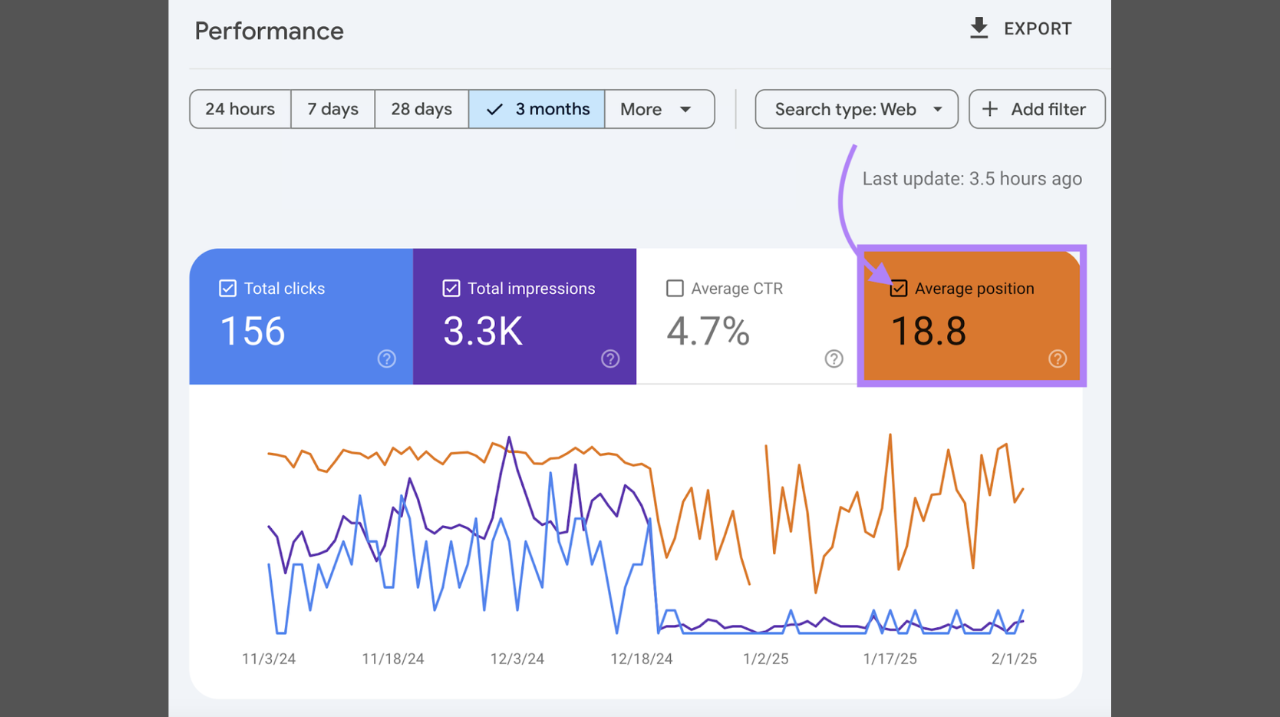1280x717 pixels.
Task: Uncheck the Total impressions checkbox
Action: click(x=451, y=288)
